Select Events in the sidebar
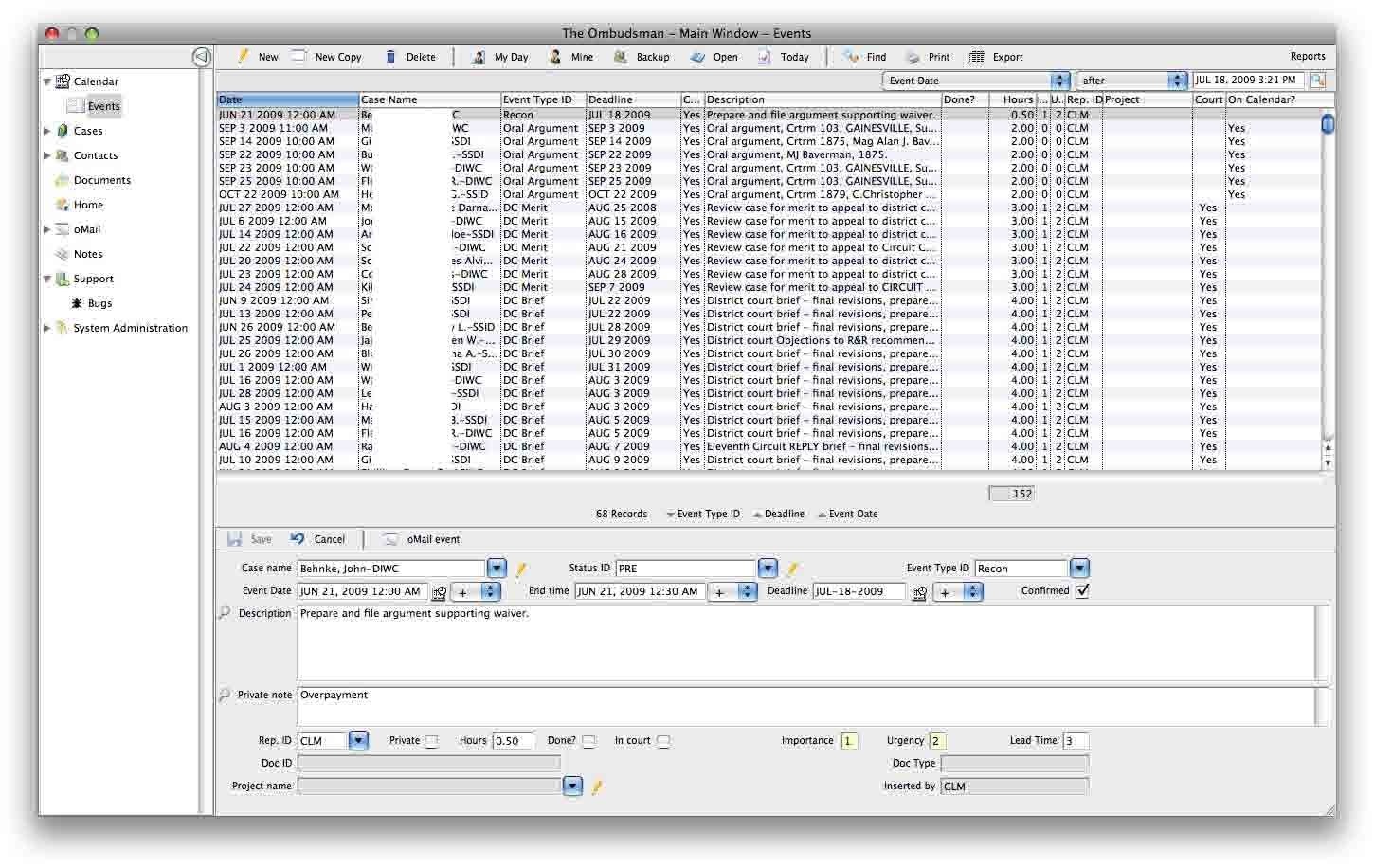Viewport: 1374px width, 868px height. coord(103,106)
